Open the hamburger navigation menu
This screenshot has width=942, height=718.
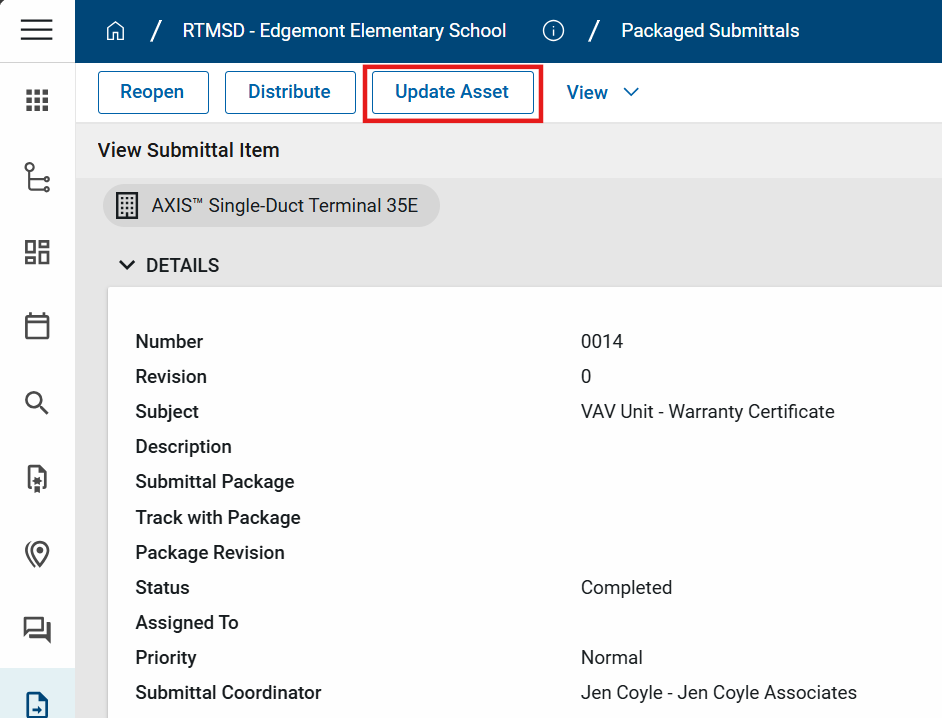37,30
